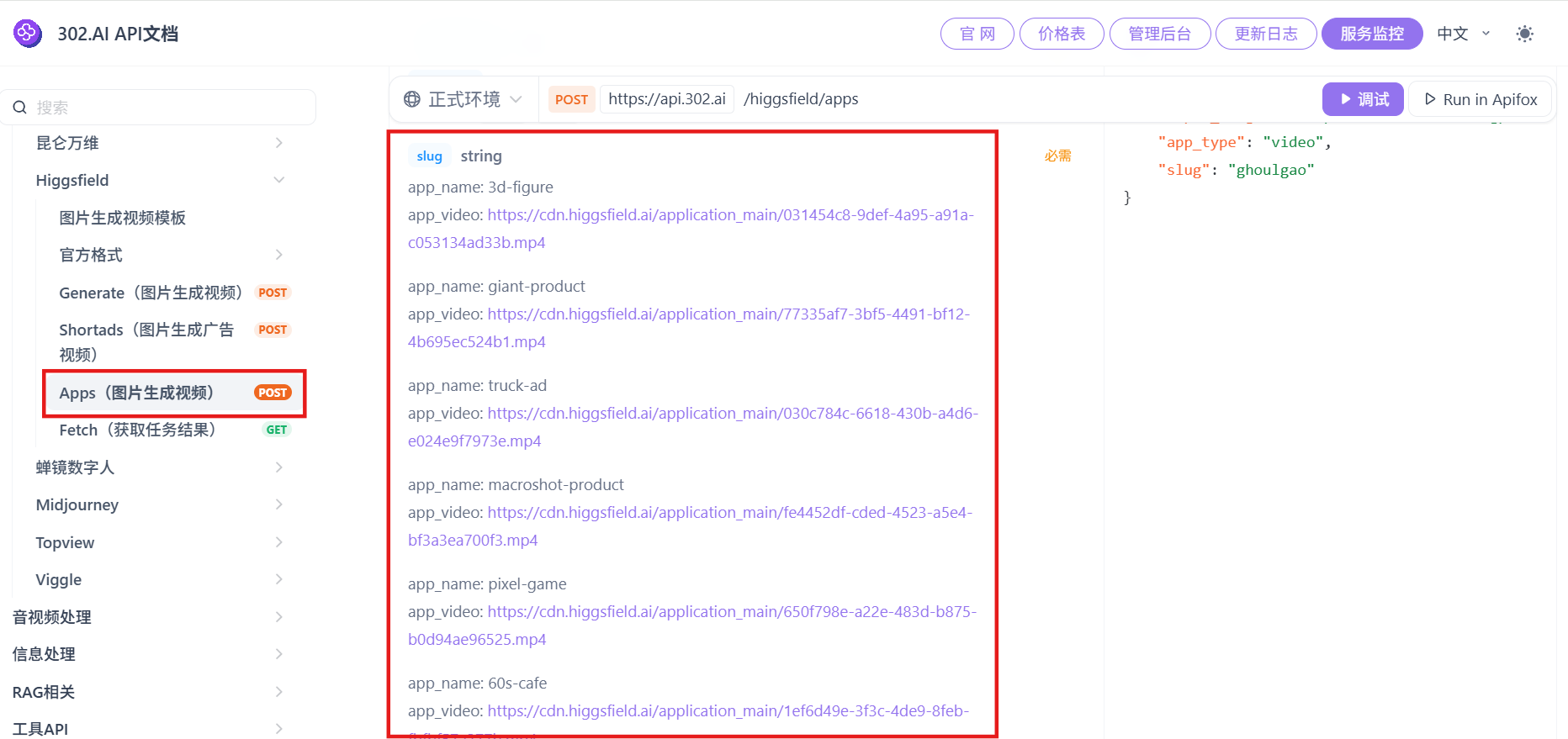Expand the 蝉镜数字人 section

tap(279, 467)
